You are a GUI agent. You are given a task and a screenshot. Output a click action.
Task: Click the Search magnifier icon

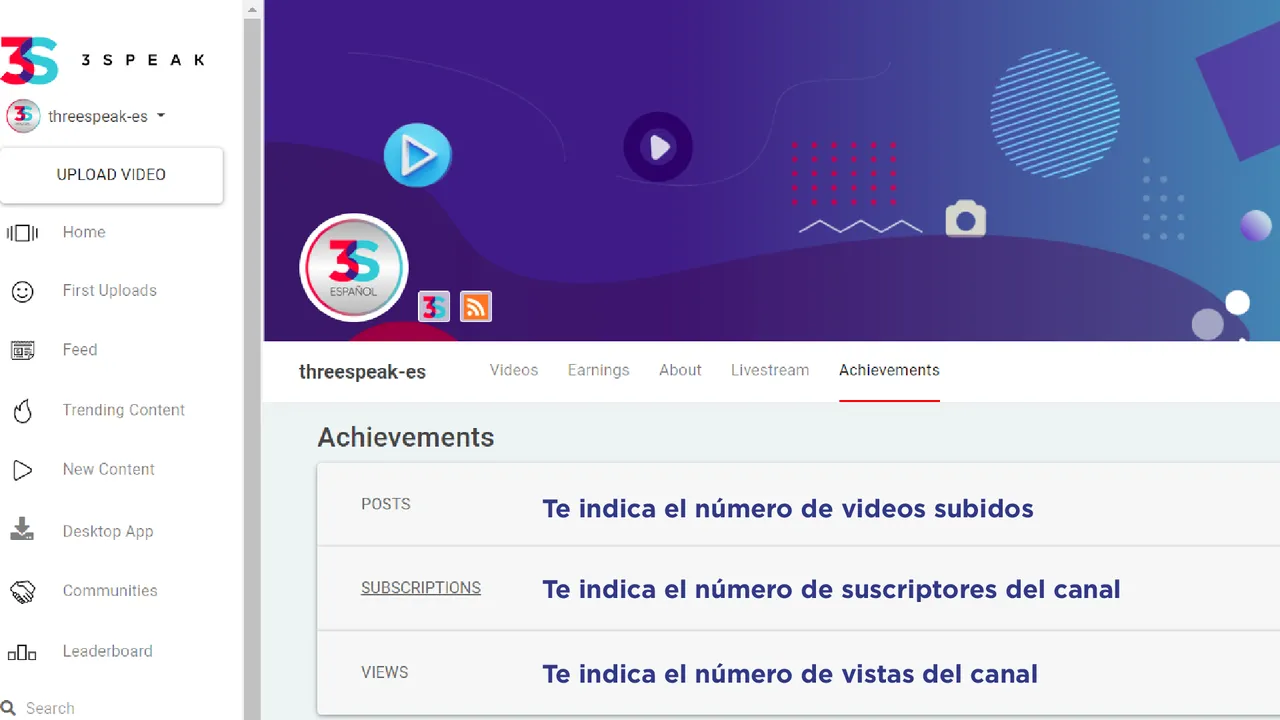(8, 708)
